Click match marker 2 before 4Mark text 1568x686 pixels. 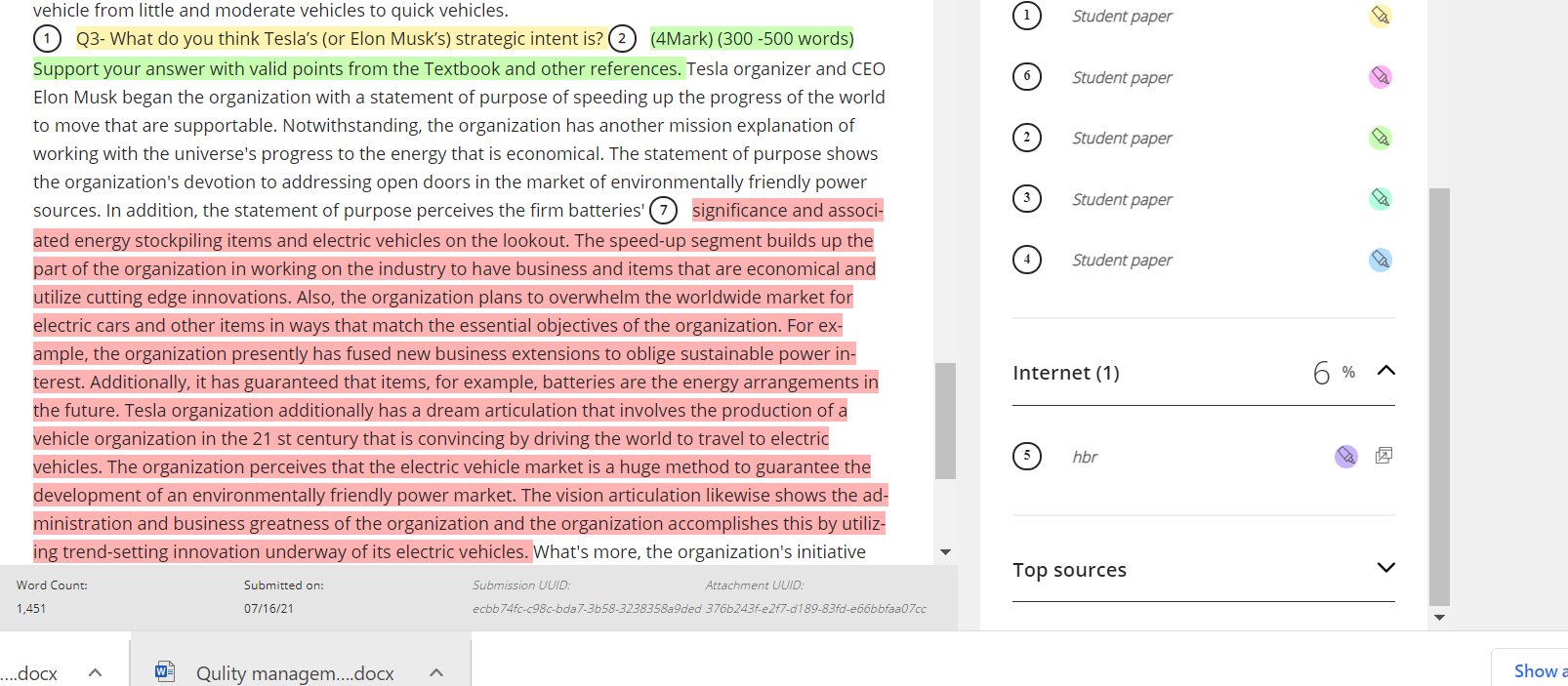622,39
